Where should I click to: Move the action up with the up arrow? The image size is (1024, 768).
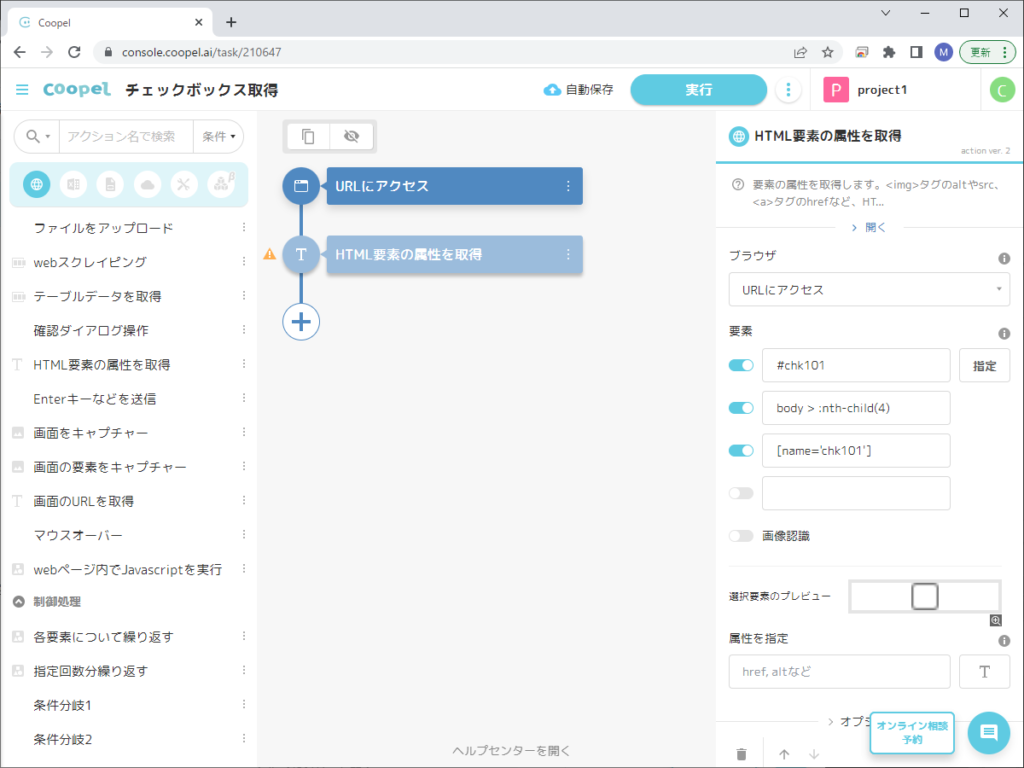coord(784,754)
